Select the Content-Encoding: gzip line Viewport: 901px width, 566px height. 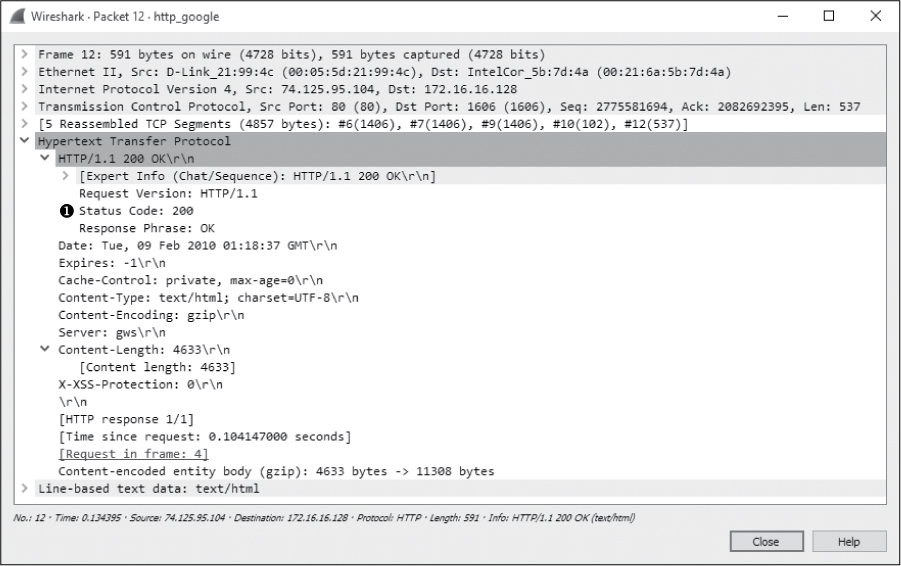click(150, 315)
